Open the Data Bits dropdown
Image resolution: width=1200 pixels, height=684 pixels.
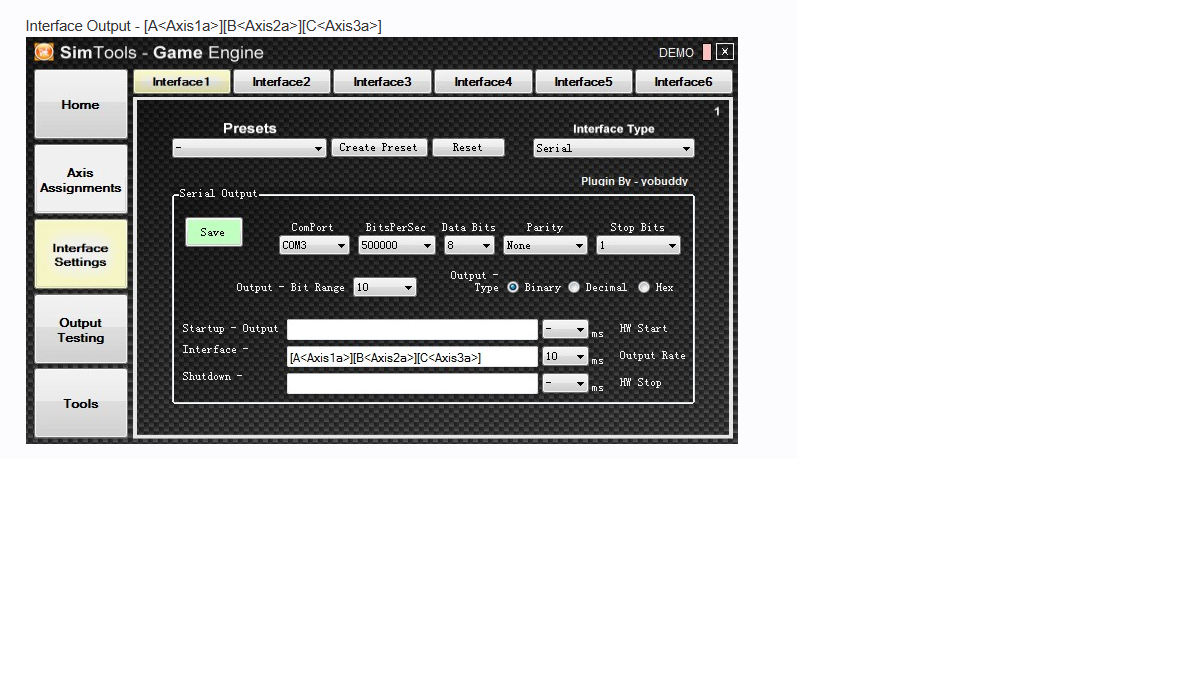click(469, 245)
